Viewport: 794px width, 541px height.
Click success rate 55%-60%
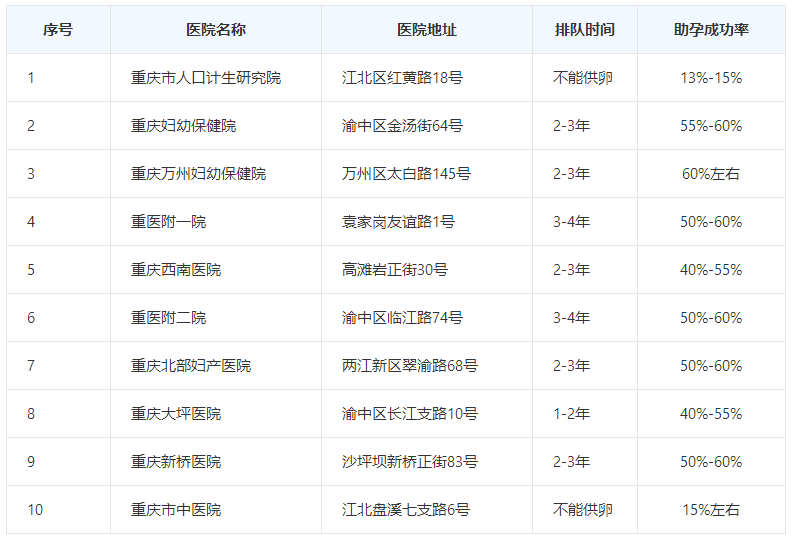(x=711, y=126)
